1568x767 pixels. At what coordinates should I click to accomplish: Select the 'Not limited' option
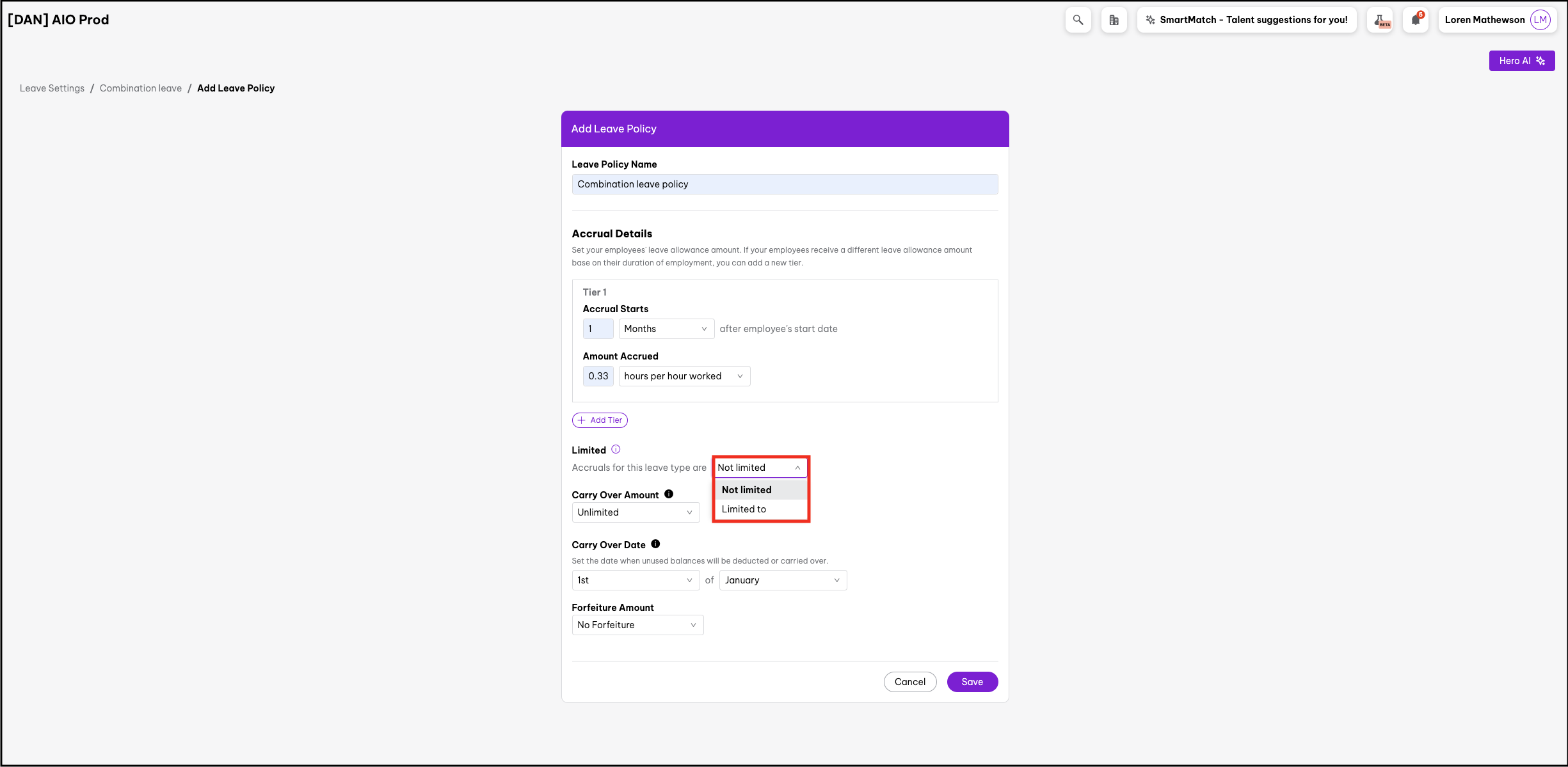click(x=746, y=490)
